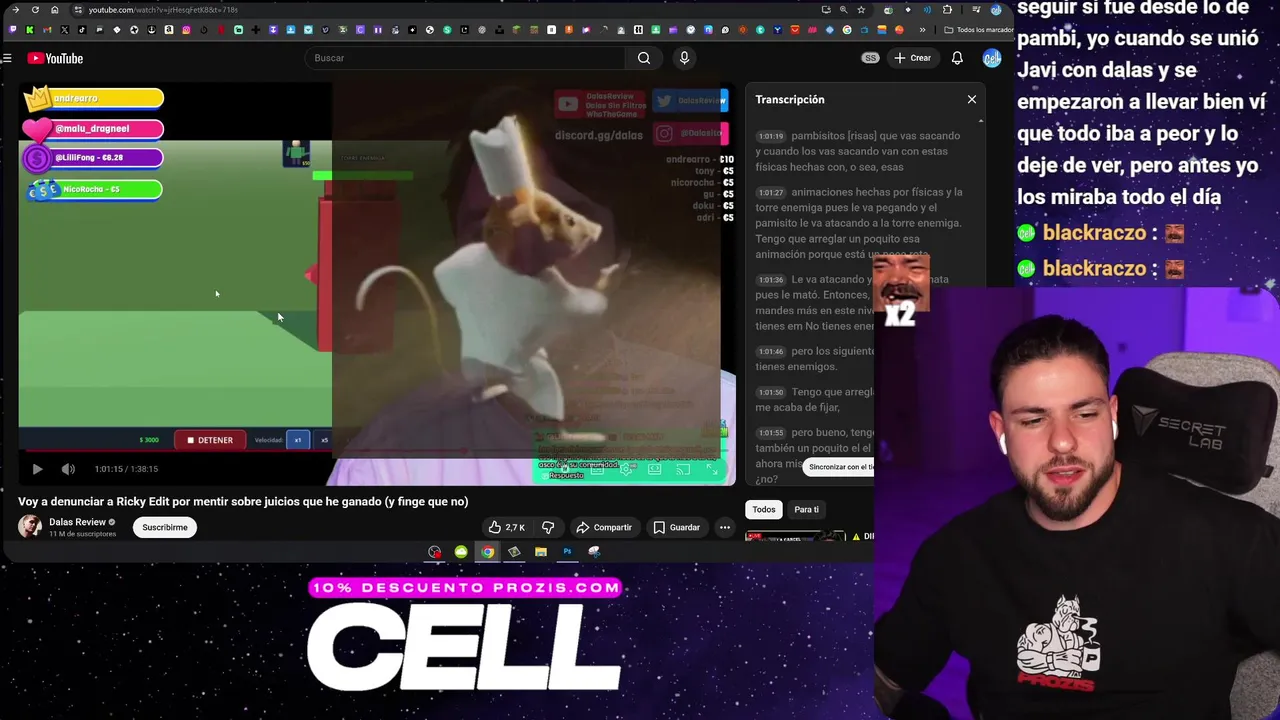
Task: Click Sincronizar con el tiempo button
Action: click(x=840, y=467)
